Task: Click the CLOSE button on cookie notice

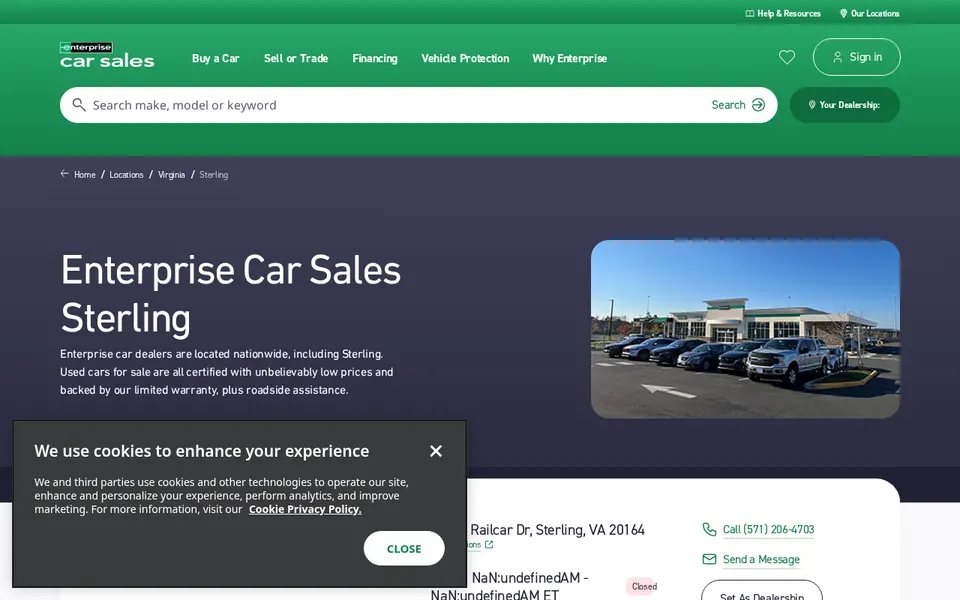Action: (404, 549)
